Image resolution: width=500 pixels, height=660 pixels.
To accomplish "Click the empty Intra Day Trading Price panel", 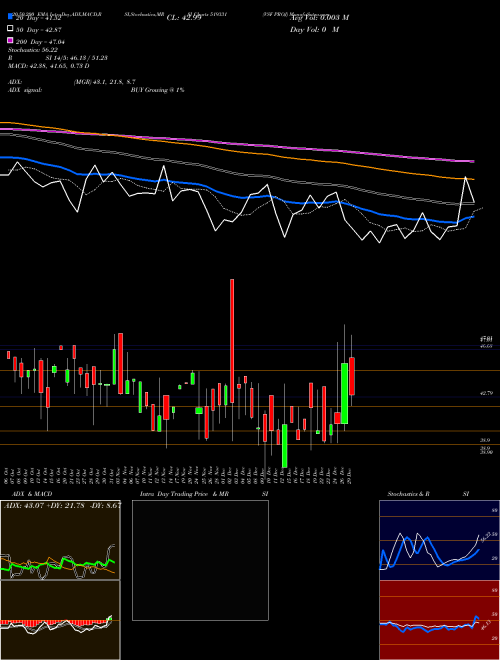I will click(x=200, y=560).
